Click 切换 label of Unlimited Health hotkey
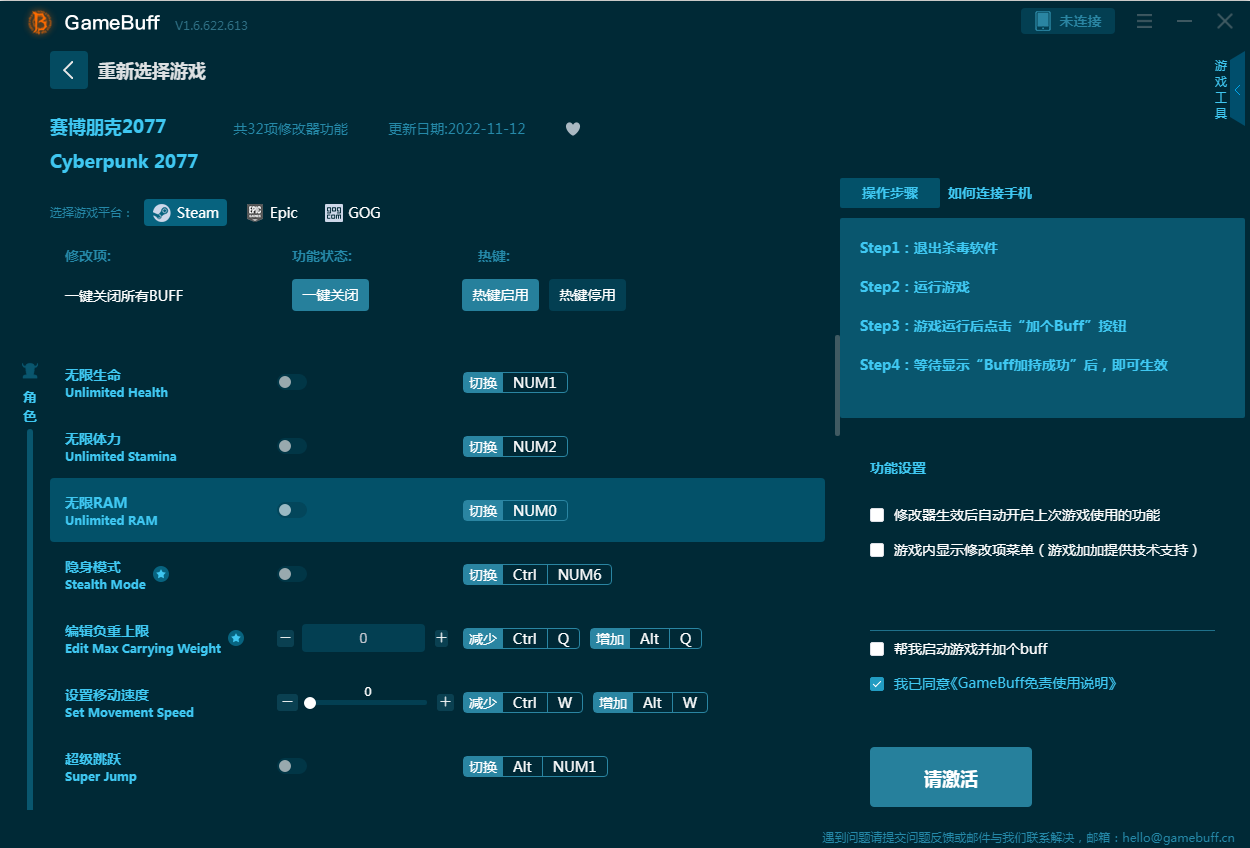Screen dimensions: 1250x848 point(483,383)
